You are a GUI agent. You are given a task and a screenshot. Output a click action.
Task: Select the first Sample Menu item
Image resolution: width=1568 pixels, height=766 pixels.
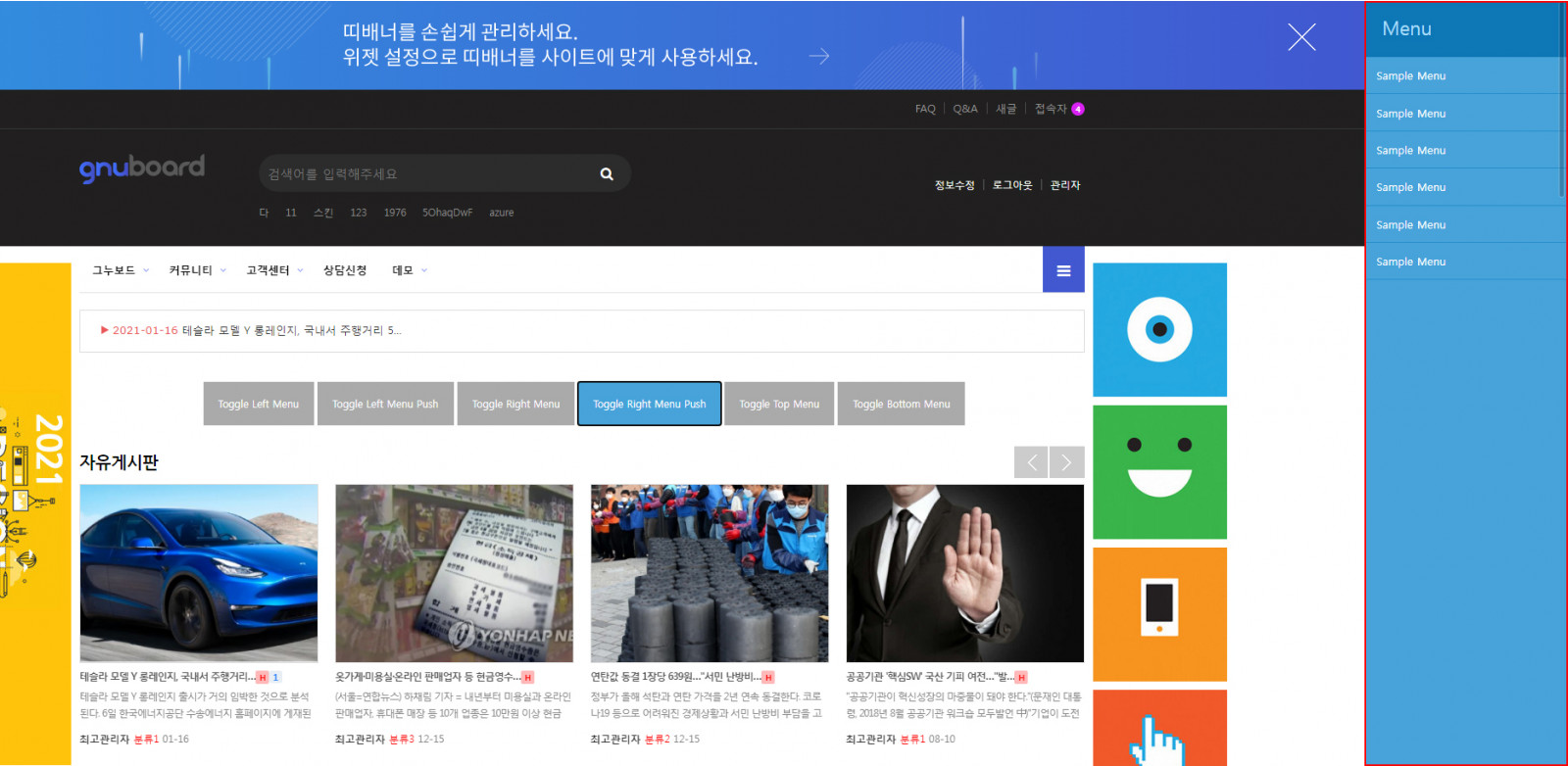[1410, 76]
